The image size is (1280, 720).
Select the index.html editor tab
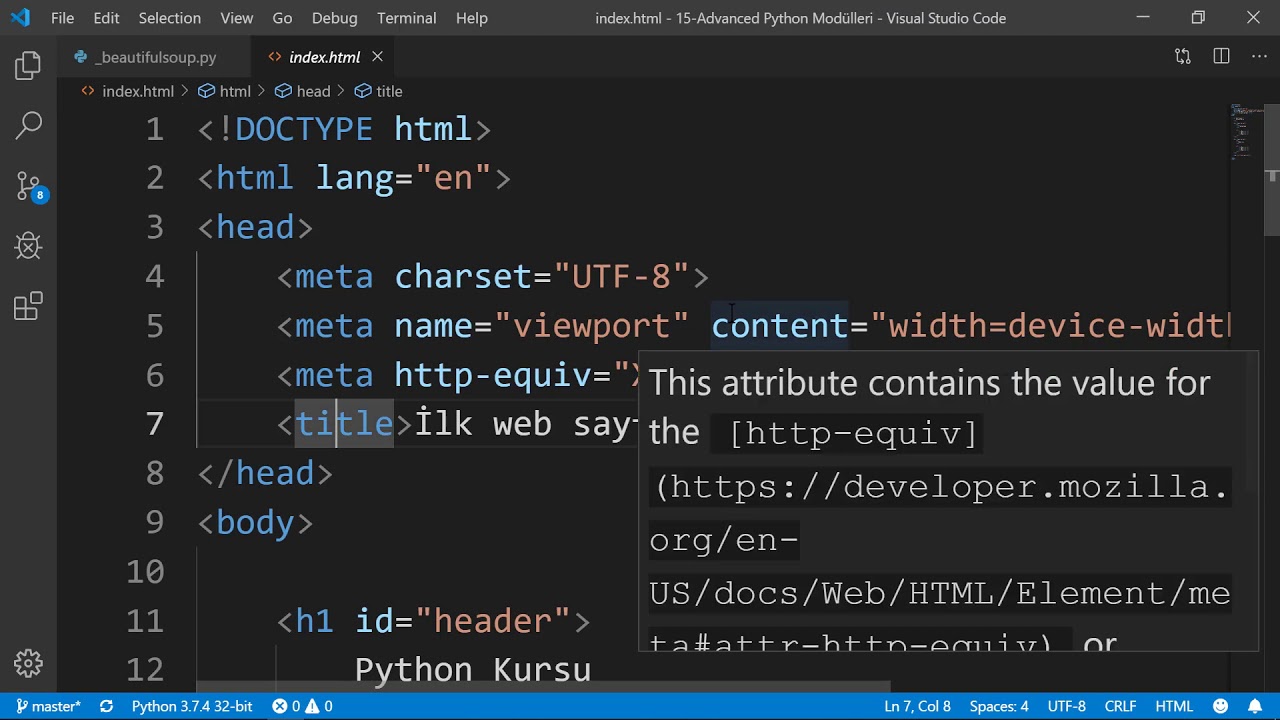tap(323, 57)
